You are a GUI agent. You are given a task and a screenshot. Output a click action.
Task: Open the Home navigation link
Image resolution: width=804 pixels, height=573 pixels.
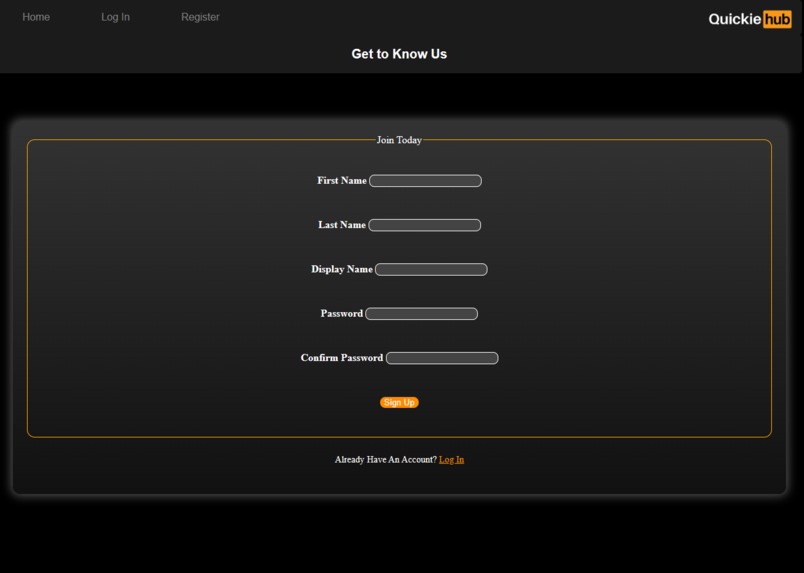pyautogui.click(x=36, y=17)
